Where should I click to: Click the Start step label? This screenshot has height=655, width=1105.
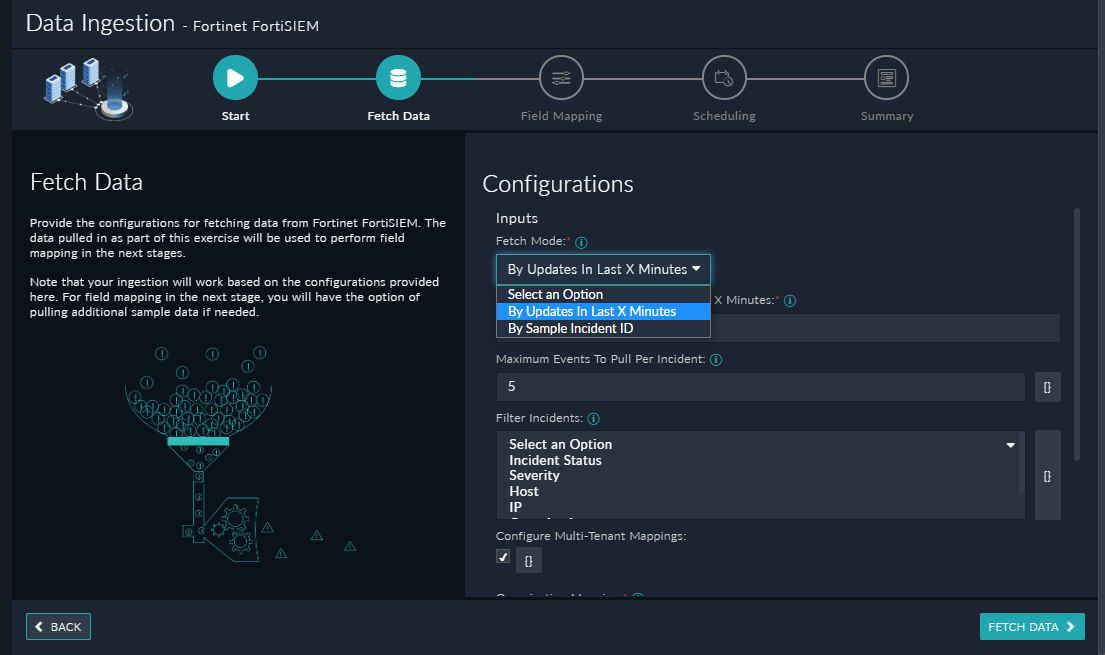point(235,116)
